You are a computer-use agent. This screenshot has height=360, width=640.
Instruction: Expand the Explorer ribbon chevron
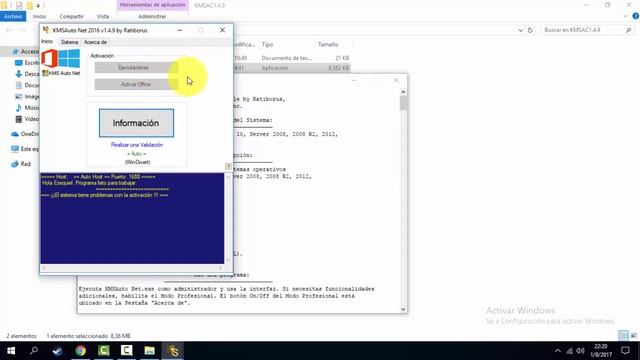click(x=625, y=16)
